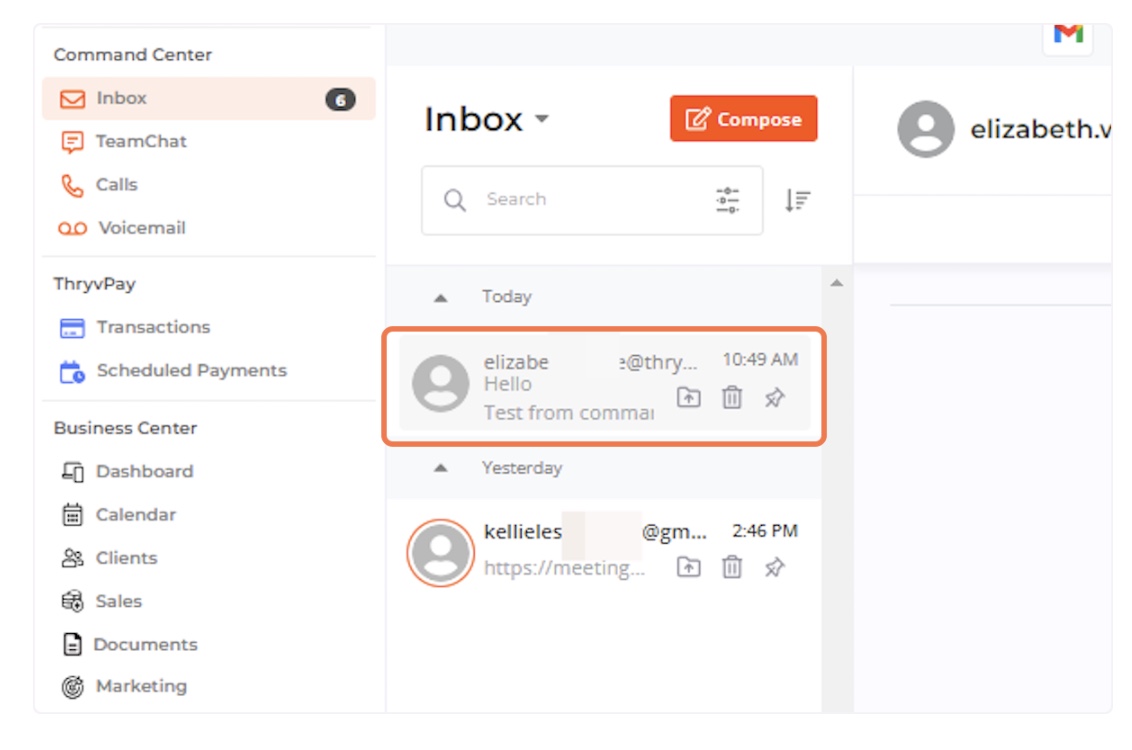Pin the elizabe Hello email
1132x750 pixels.
click(x=775, y=397)
